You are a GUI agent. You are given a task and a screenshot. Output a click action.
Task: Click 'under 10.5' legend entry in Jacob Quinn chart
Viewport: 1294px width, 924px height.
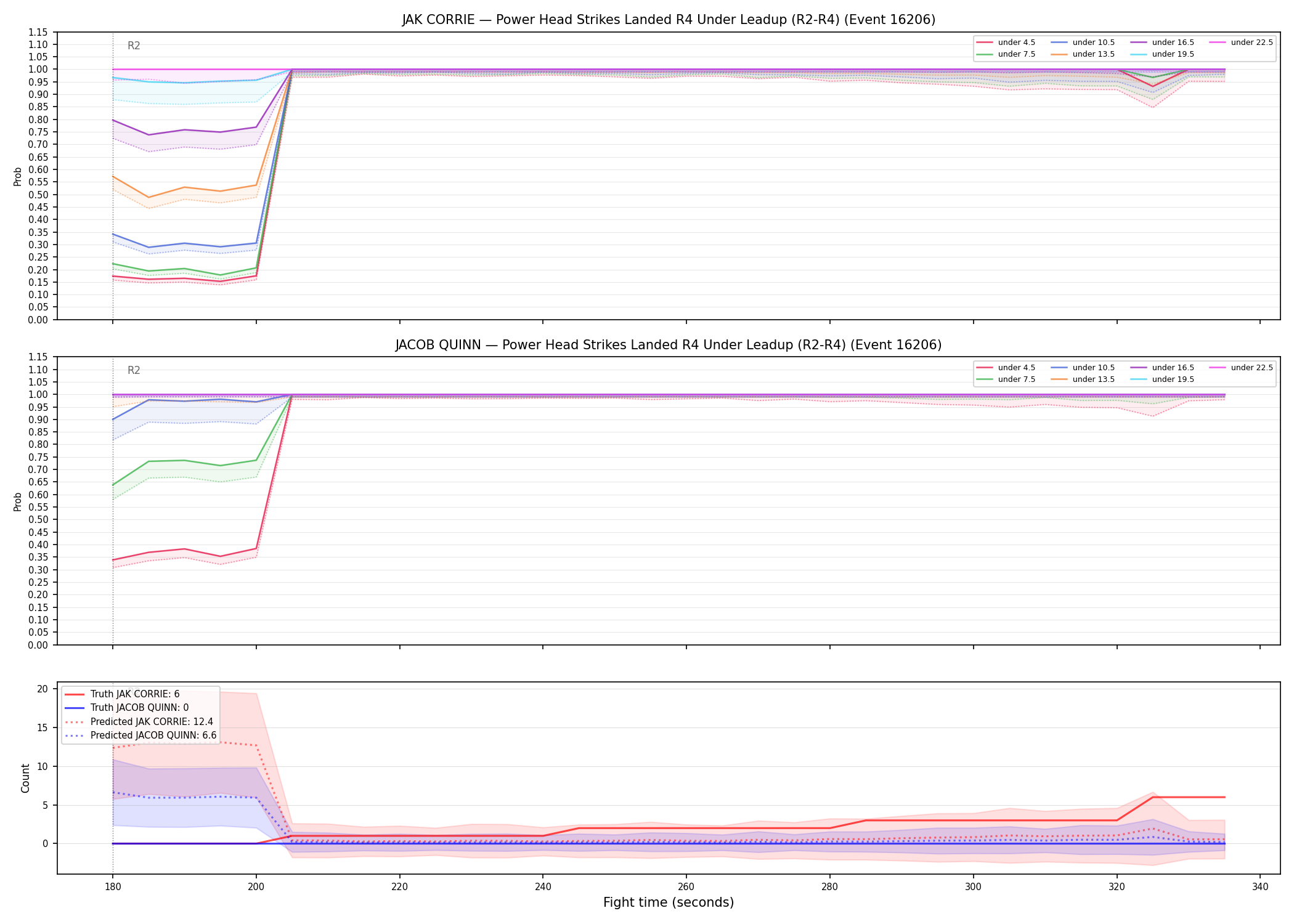[x=1083, y=368]
